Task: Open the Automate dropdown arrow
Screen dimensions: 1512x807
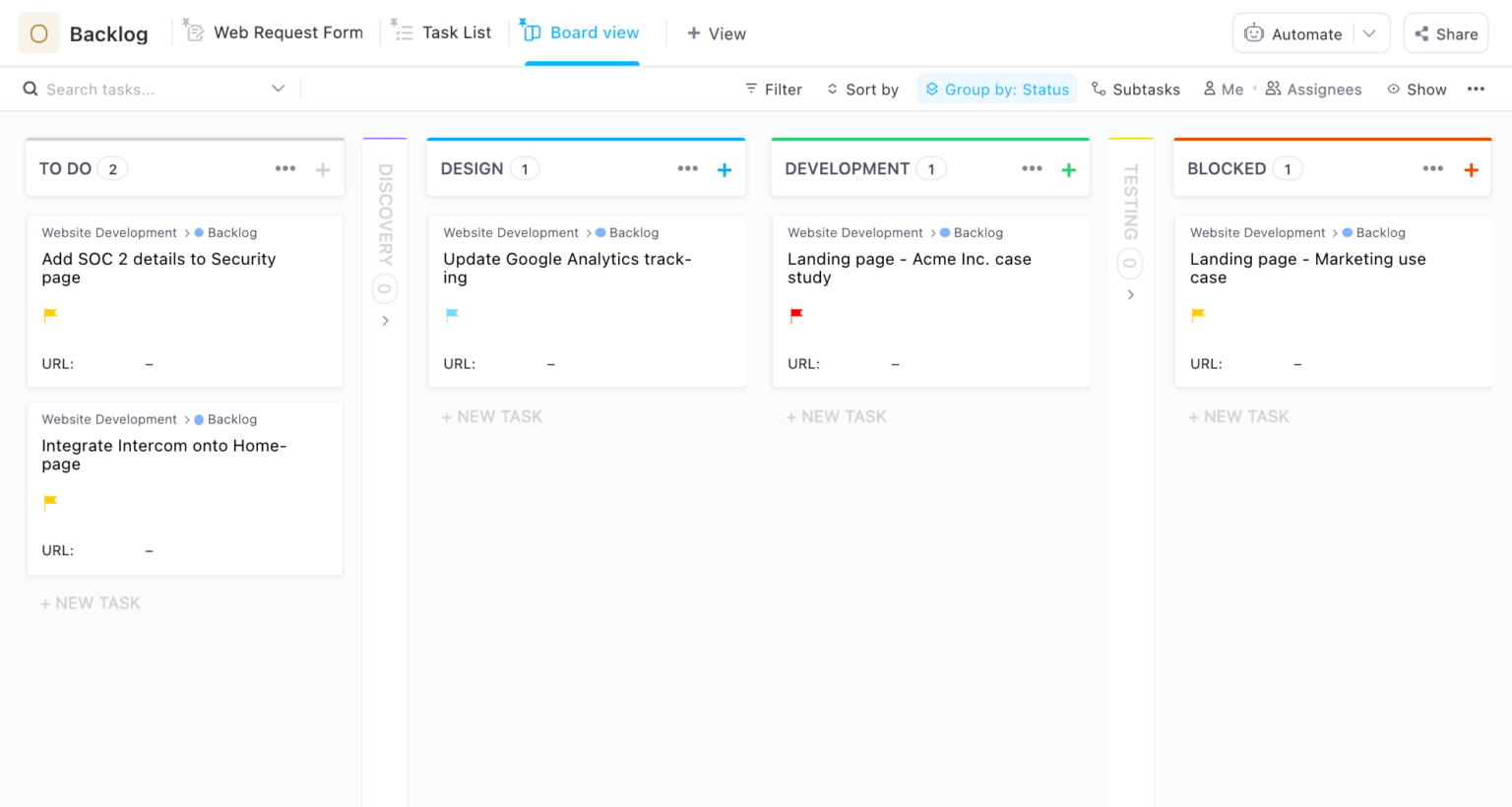Action: [1369, 32]
